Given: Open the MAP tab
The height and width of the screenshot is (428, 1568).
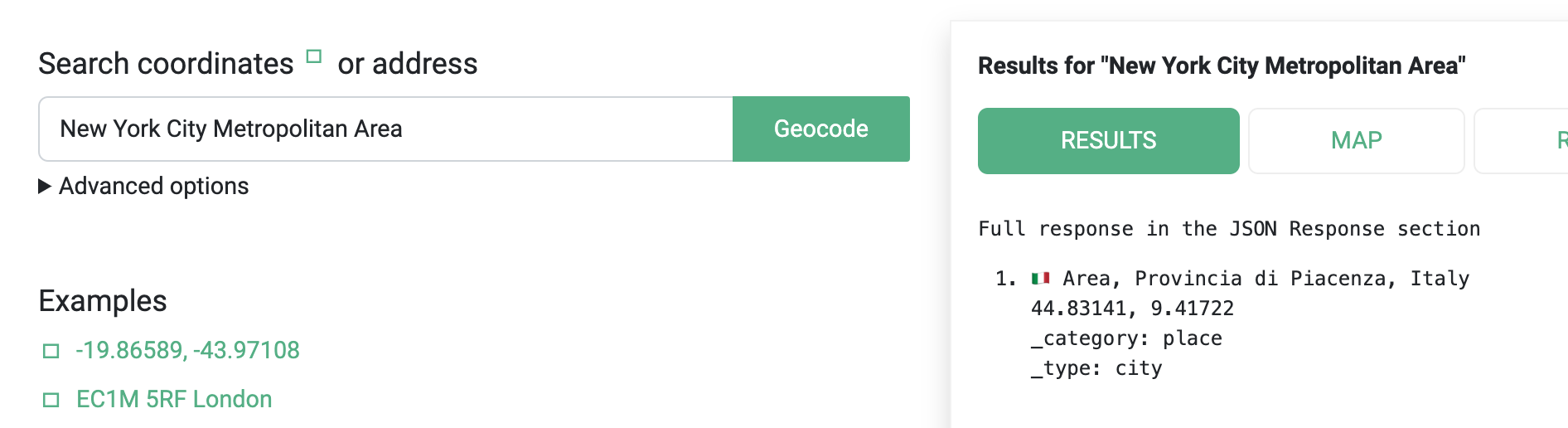Looking at the screenshot, I should point(1356,141).
